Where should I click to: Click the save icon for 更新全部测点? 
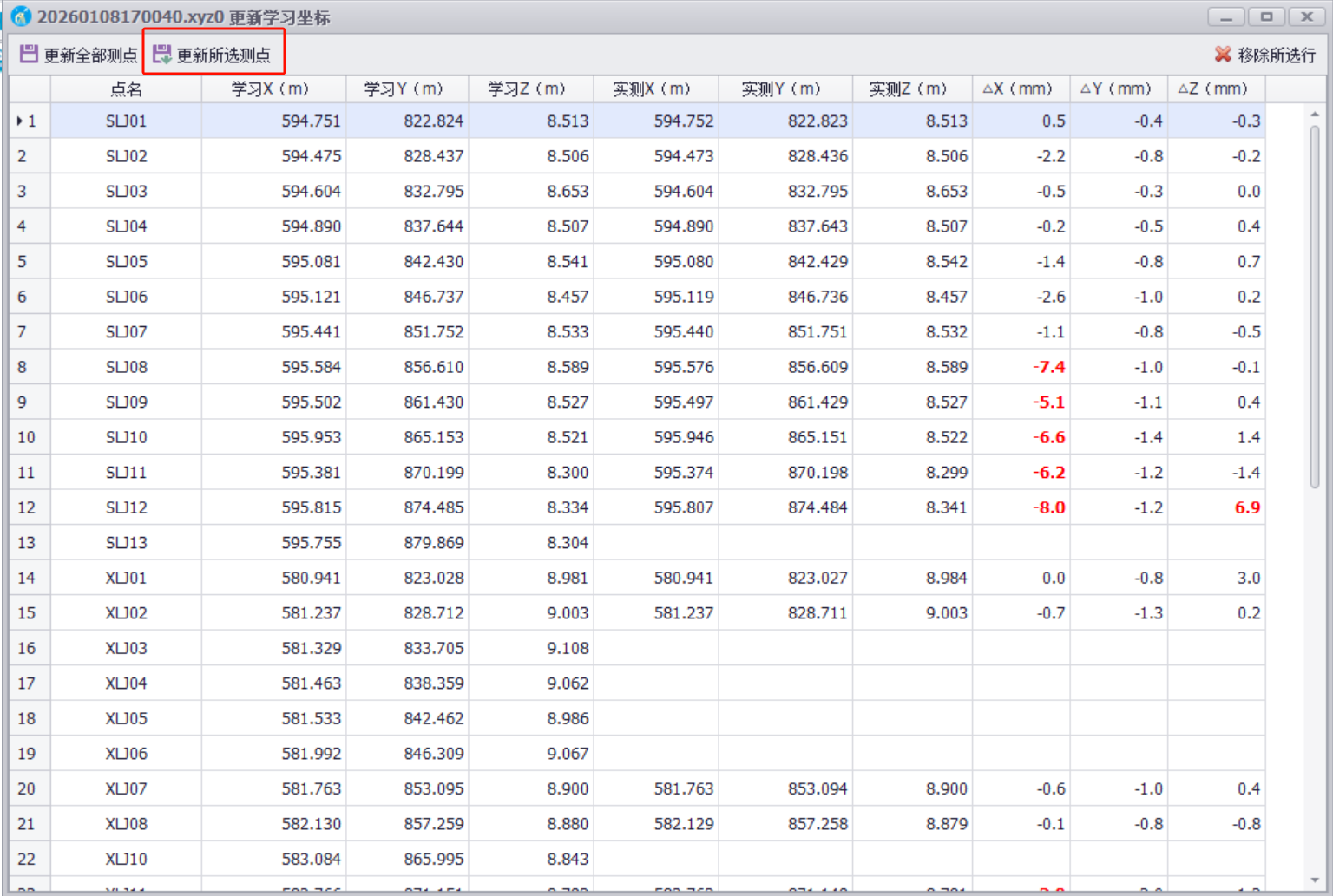pyautogui.click(x=29, y=55)
